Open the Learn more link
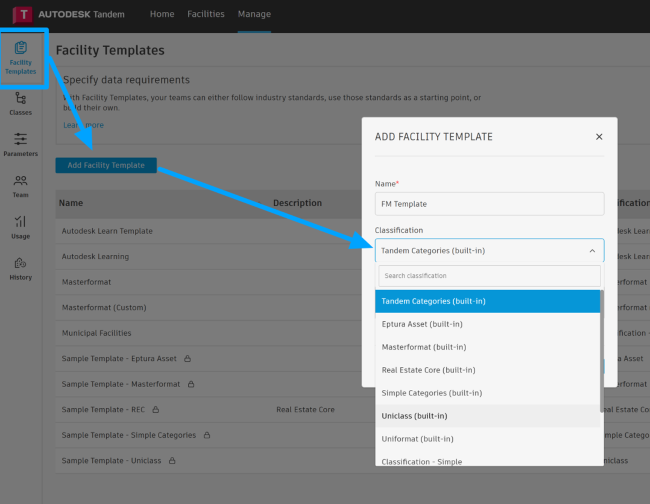The height and width of the screenshot is (504, 650). (x=83, y=125)
